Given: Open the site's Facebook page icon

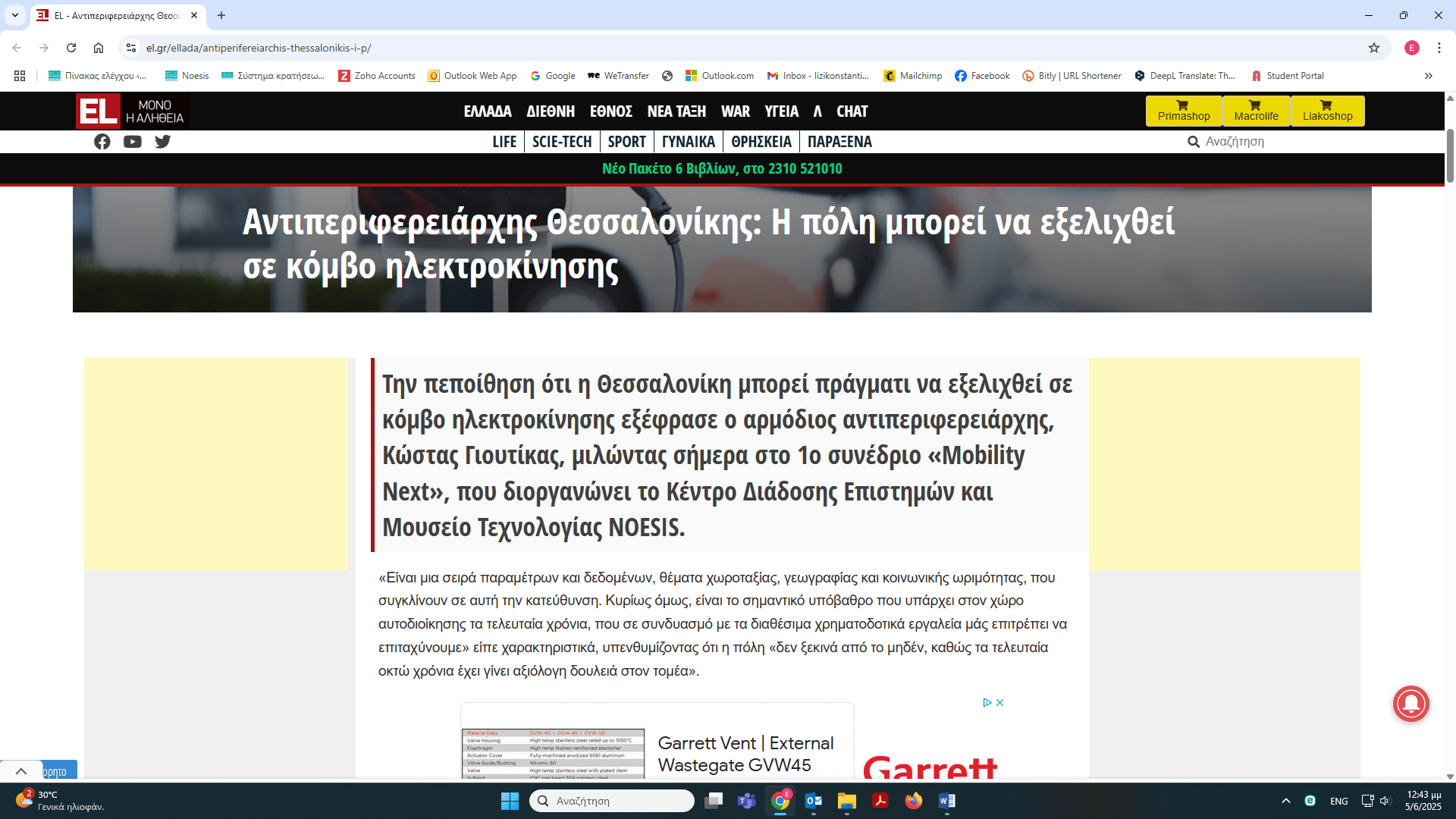Looking at the screenshot, I should [102, 142].
